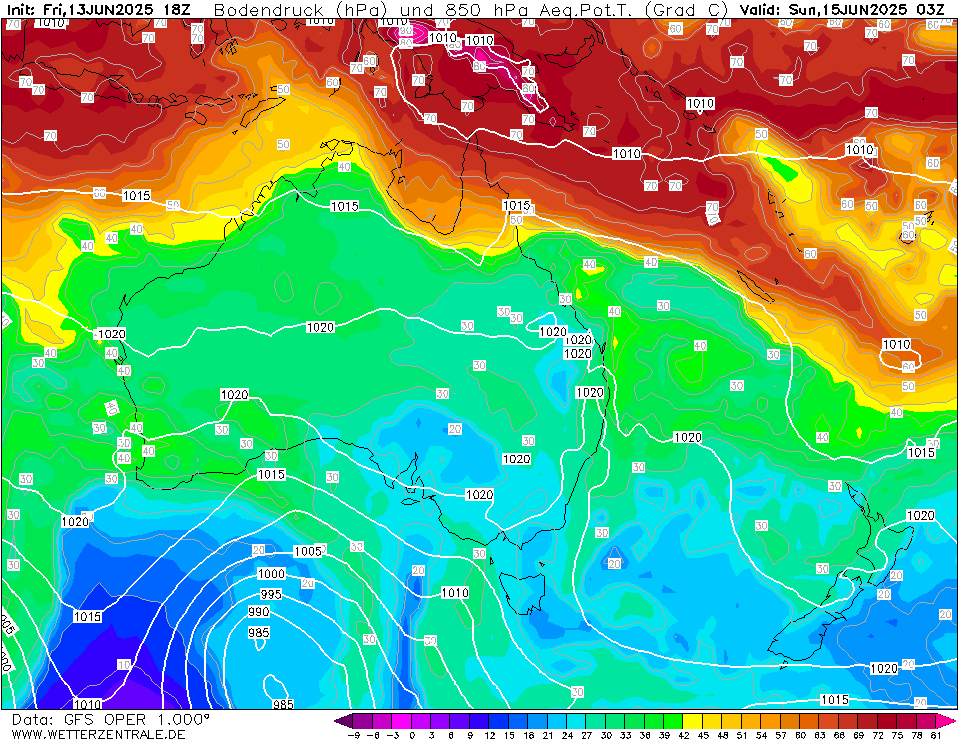Select the violet swatch between 6 and 9

[459, 721]
